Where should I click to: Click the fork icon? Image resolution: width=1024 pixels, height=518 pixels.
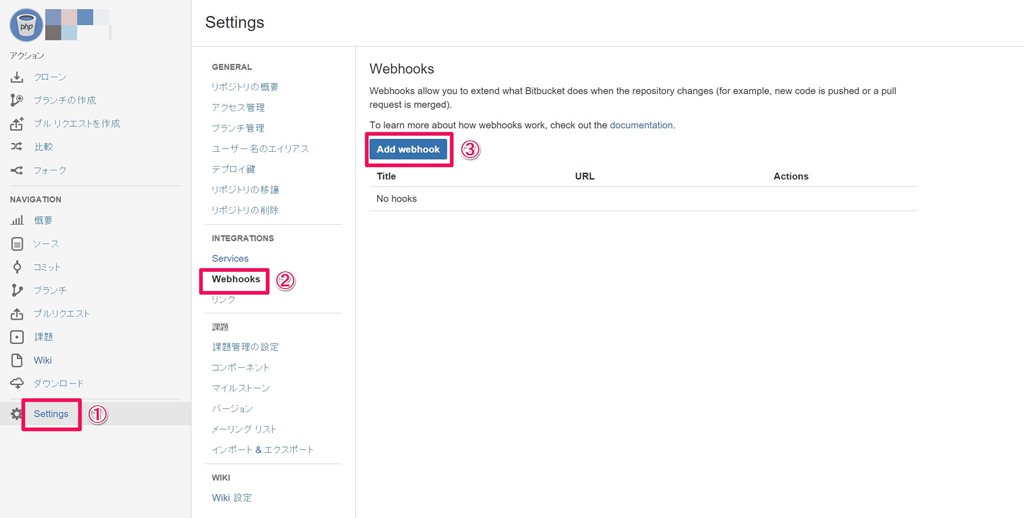(x=17, y=170)
